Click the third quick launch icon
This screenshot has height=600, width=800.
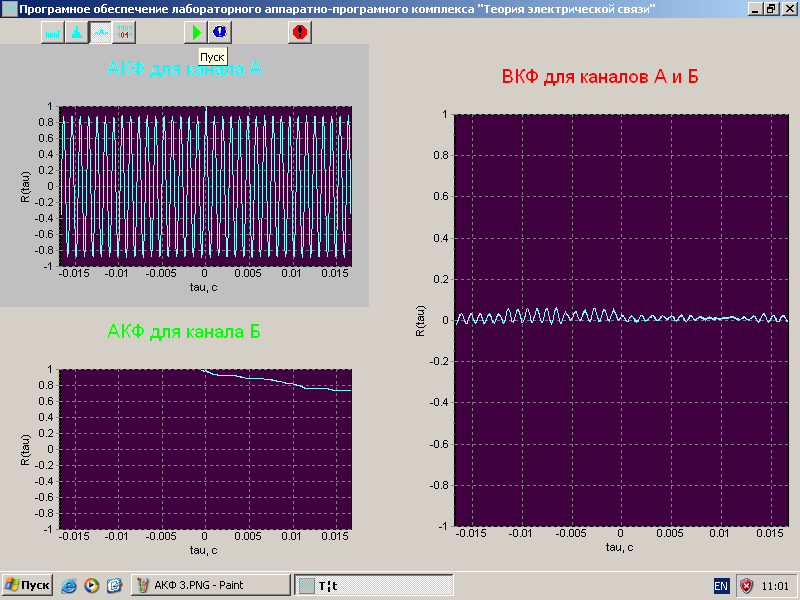(114, 585)
